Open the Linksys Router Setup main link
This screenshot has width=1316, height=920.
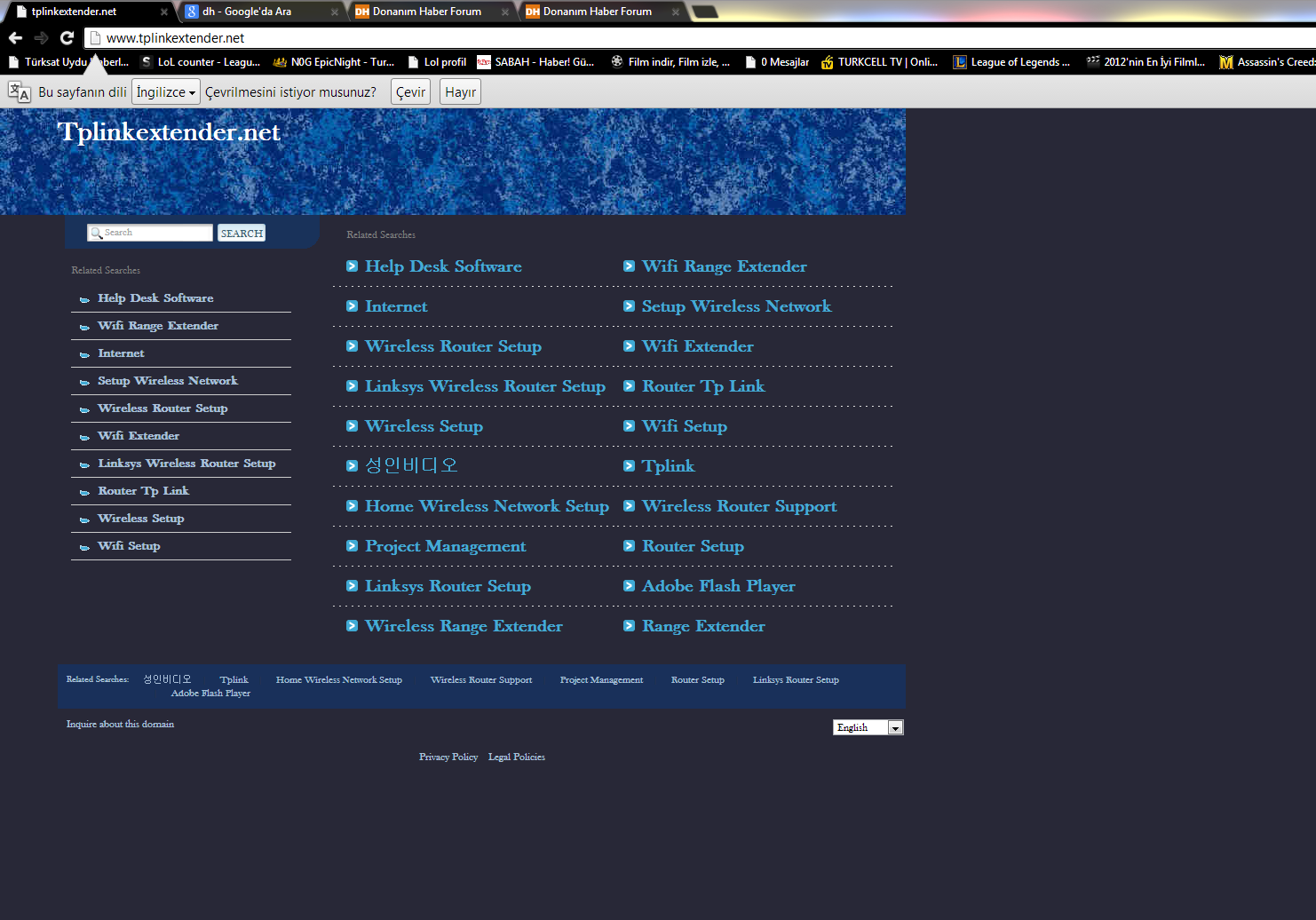tap(448, 586)
